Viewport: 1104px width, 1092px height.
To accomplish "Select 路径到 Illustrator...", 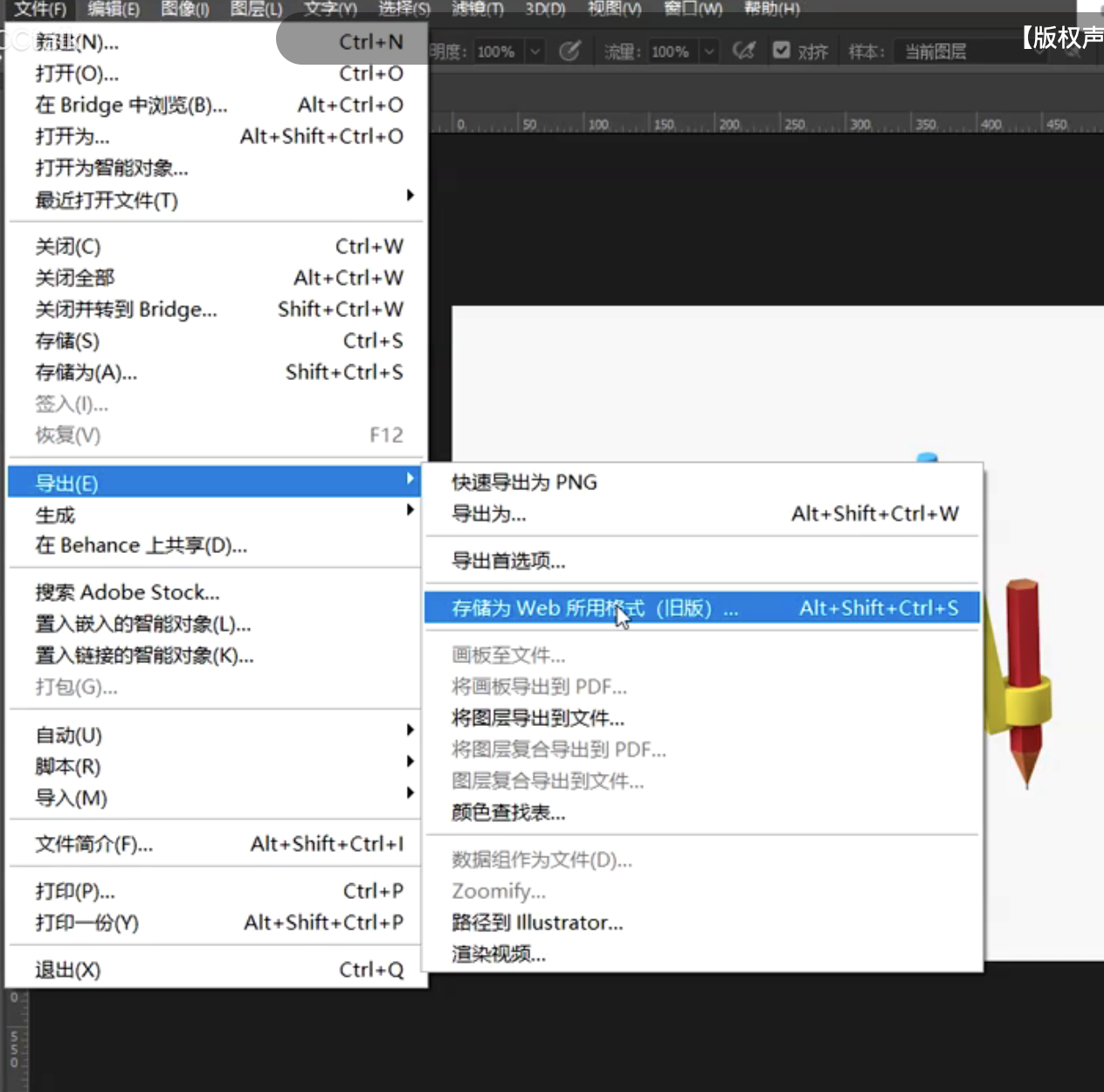I will [701, 923].
